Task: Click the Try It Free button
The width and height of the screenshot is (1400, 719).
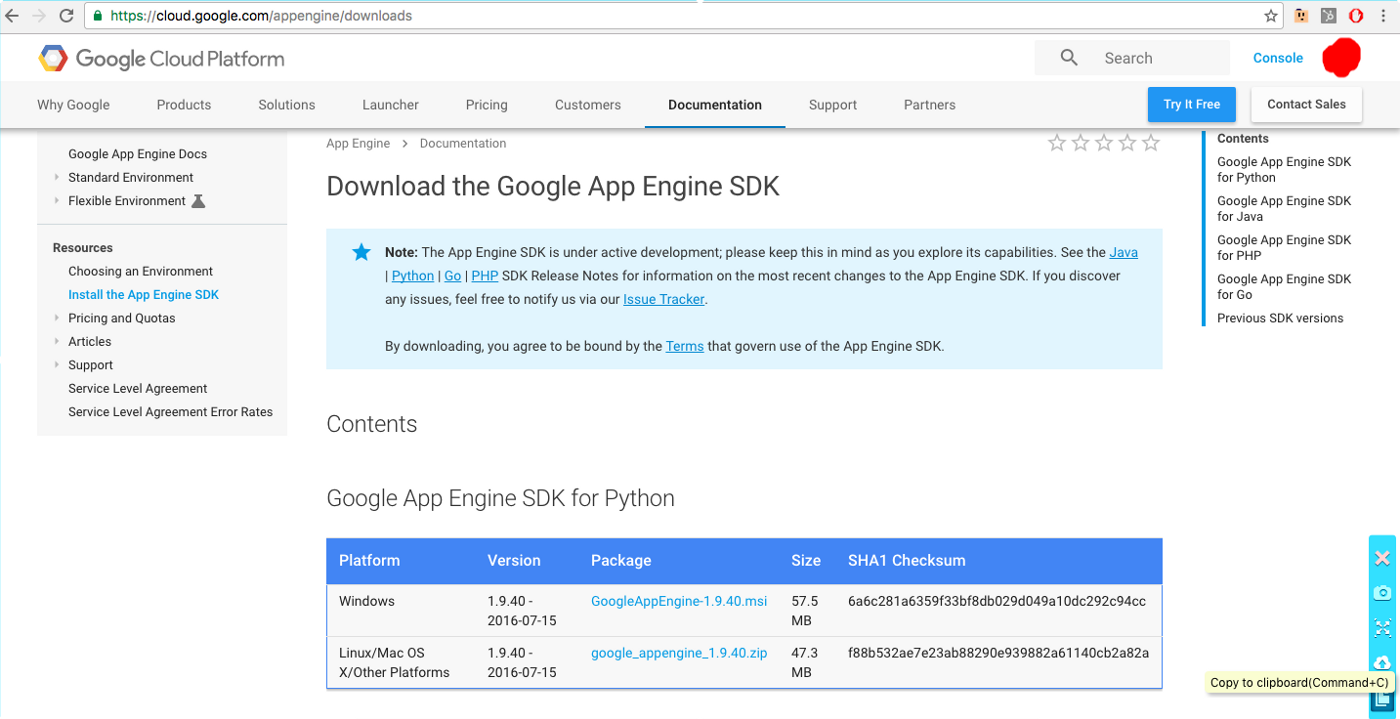Action: pos(1191,104)
